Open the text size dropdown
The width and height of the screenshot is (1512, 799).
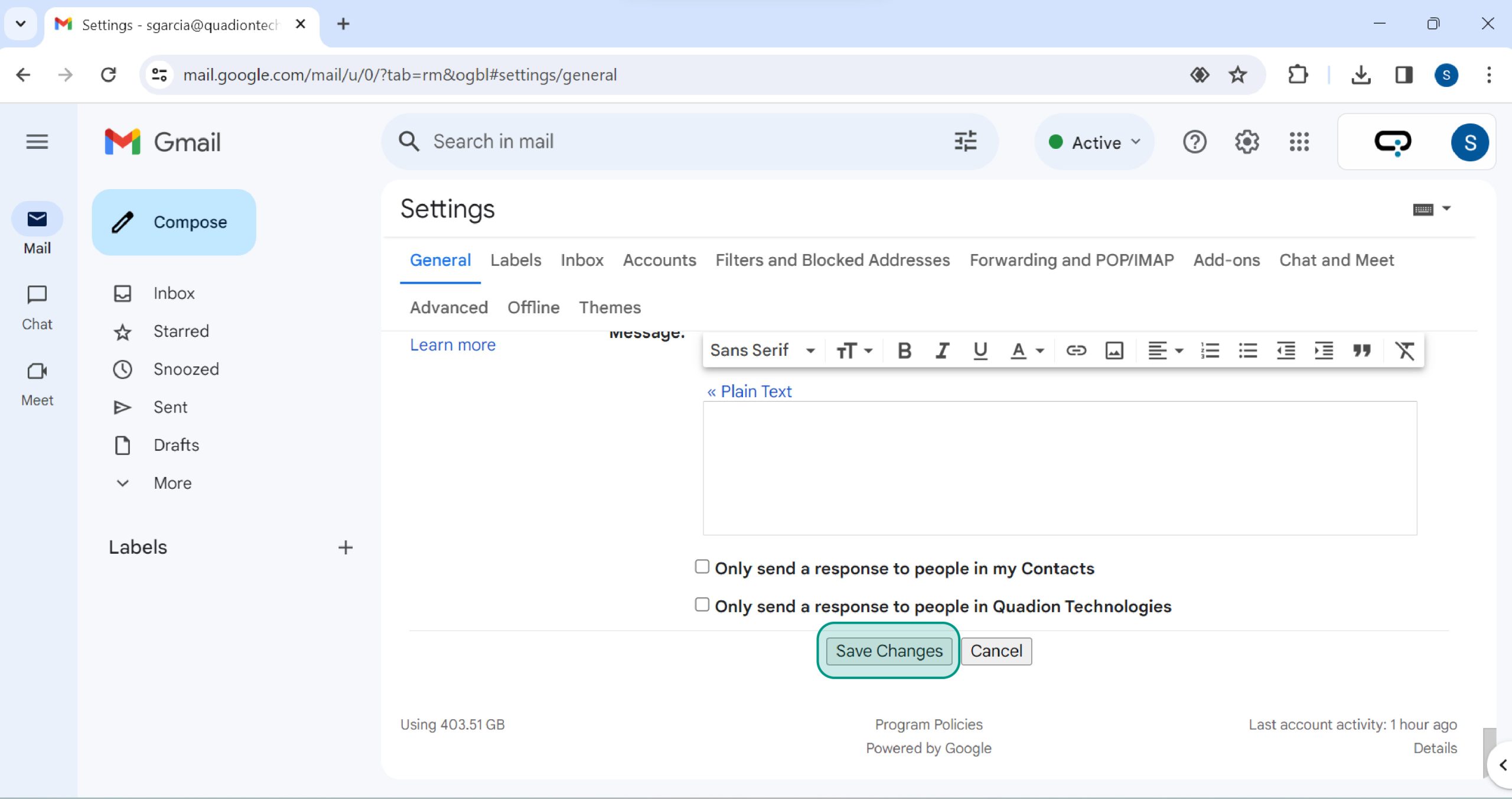click(854, 350)
